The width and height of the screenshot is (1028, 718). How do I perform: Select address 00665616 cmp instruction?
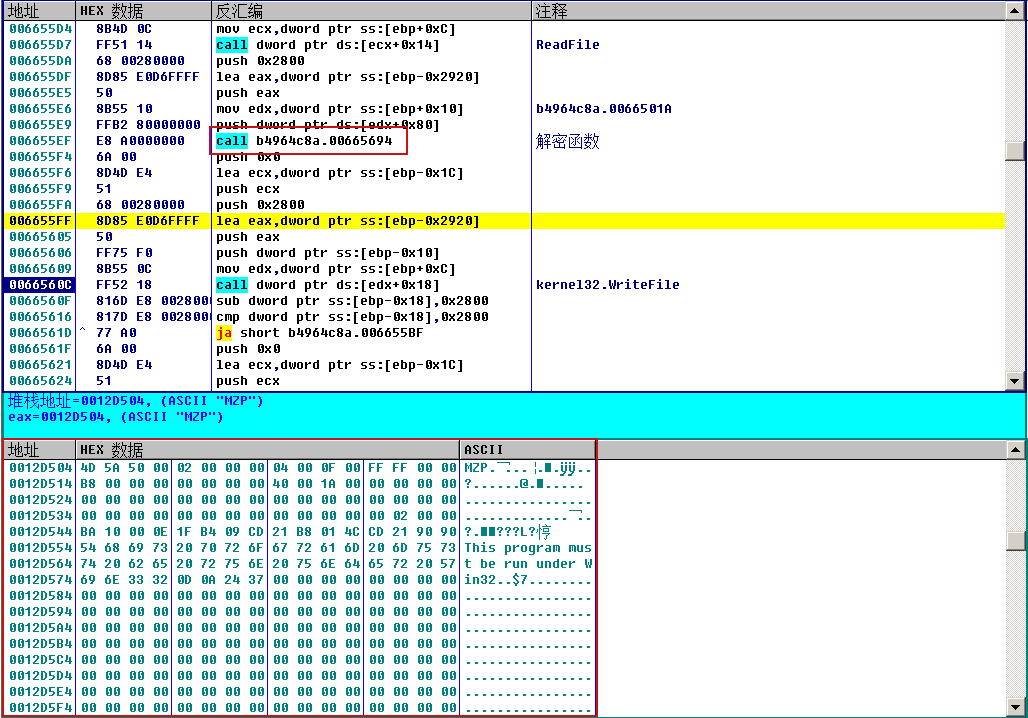pos(504,317)
